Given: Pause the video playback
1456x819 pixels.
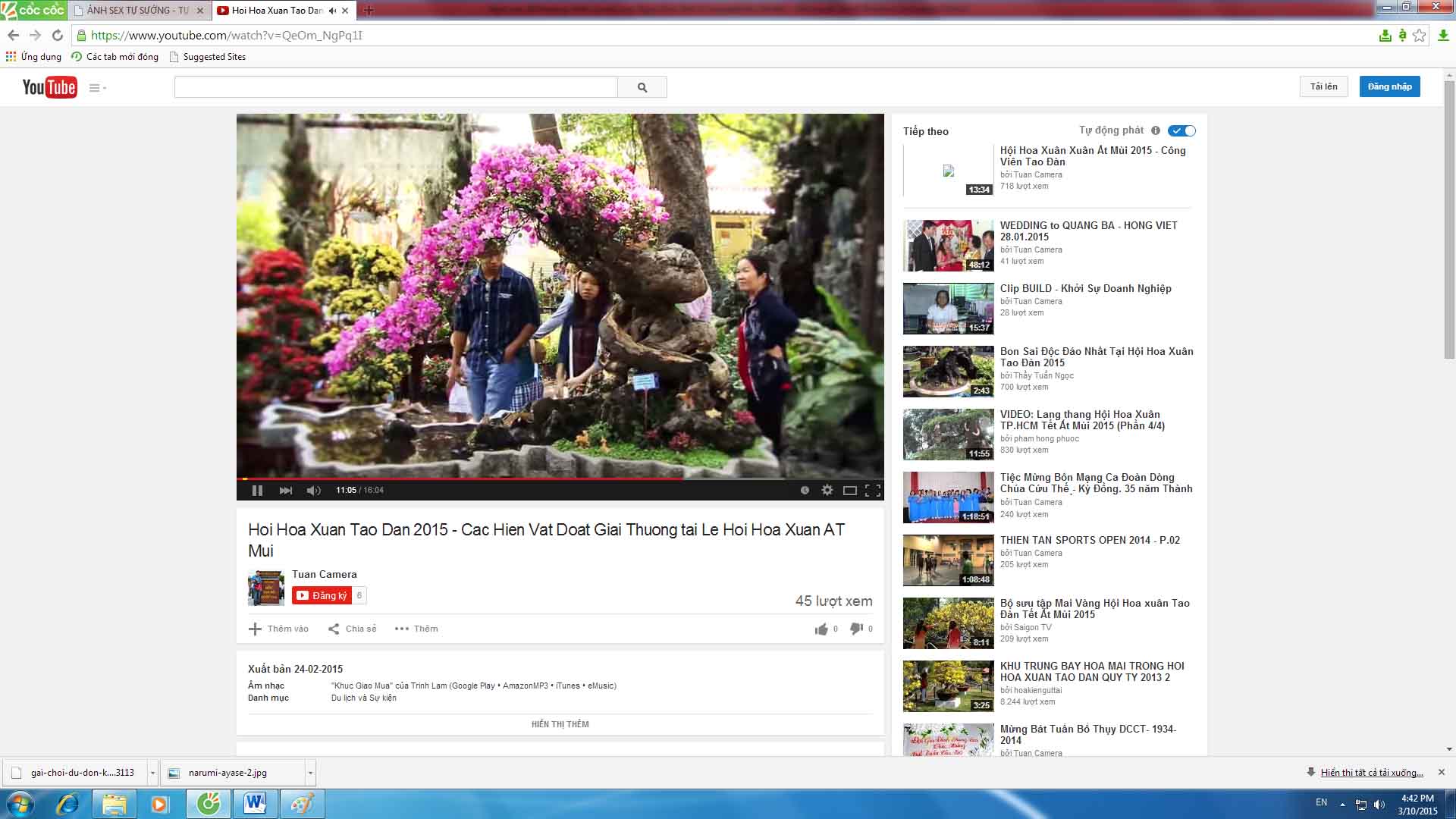Looking at the screenshot, I should point(257,491).
